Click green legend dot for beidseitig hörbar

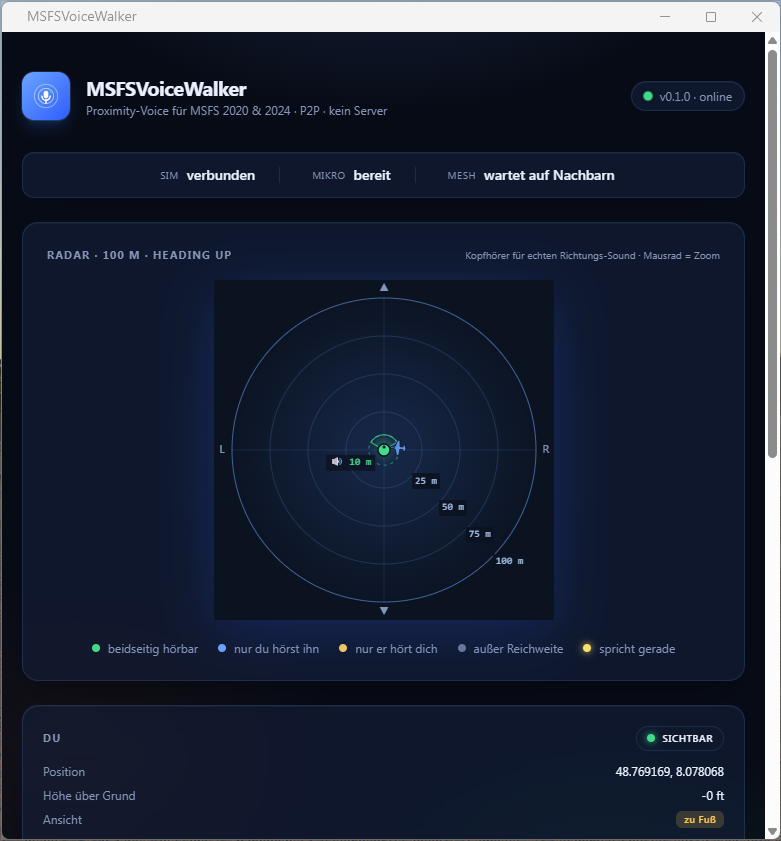click(96, 648)
